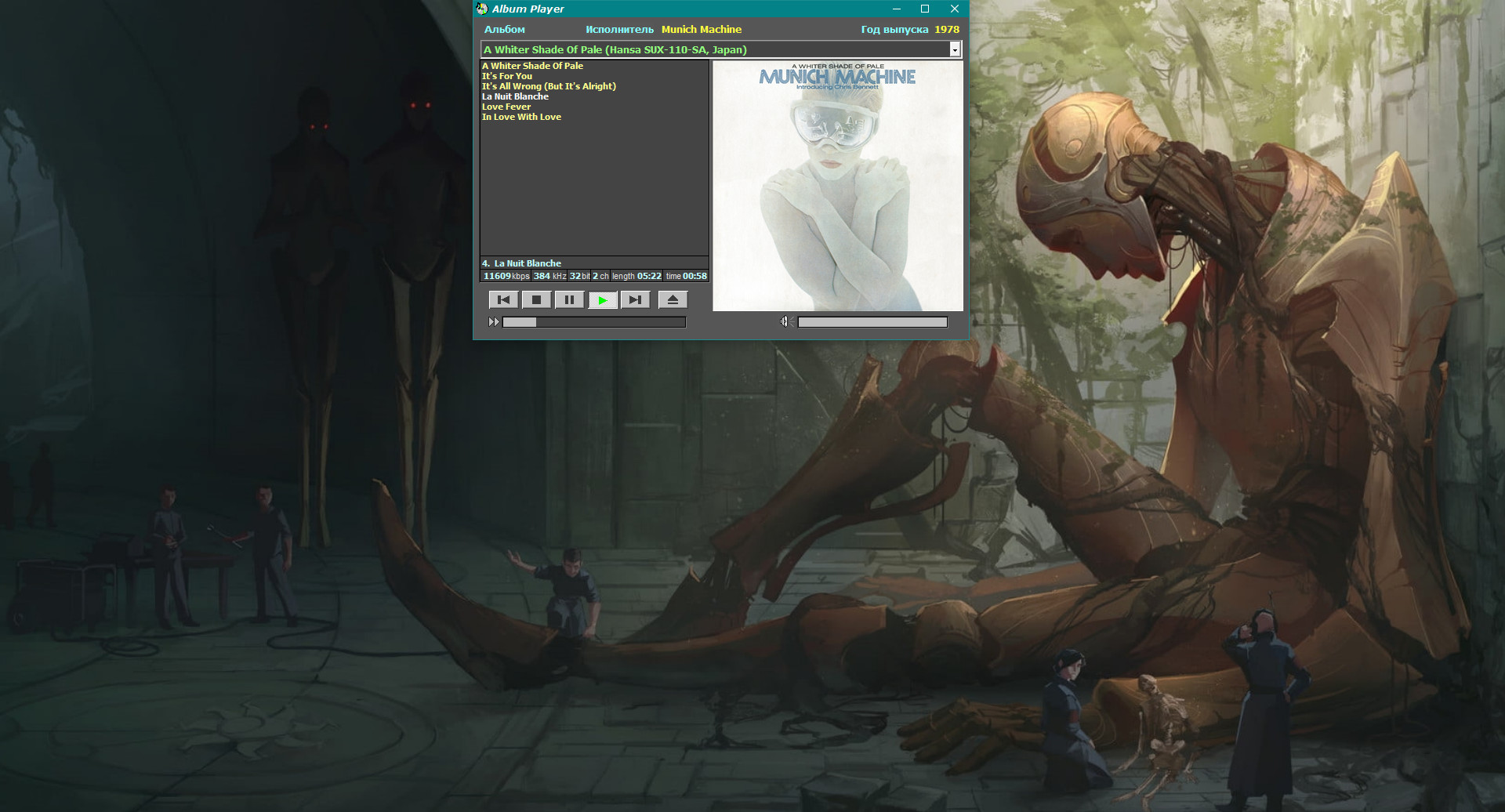Close the Album Player window

tap(954, 9)
